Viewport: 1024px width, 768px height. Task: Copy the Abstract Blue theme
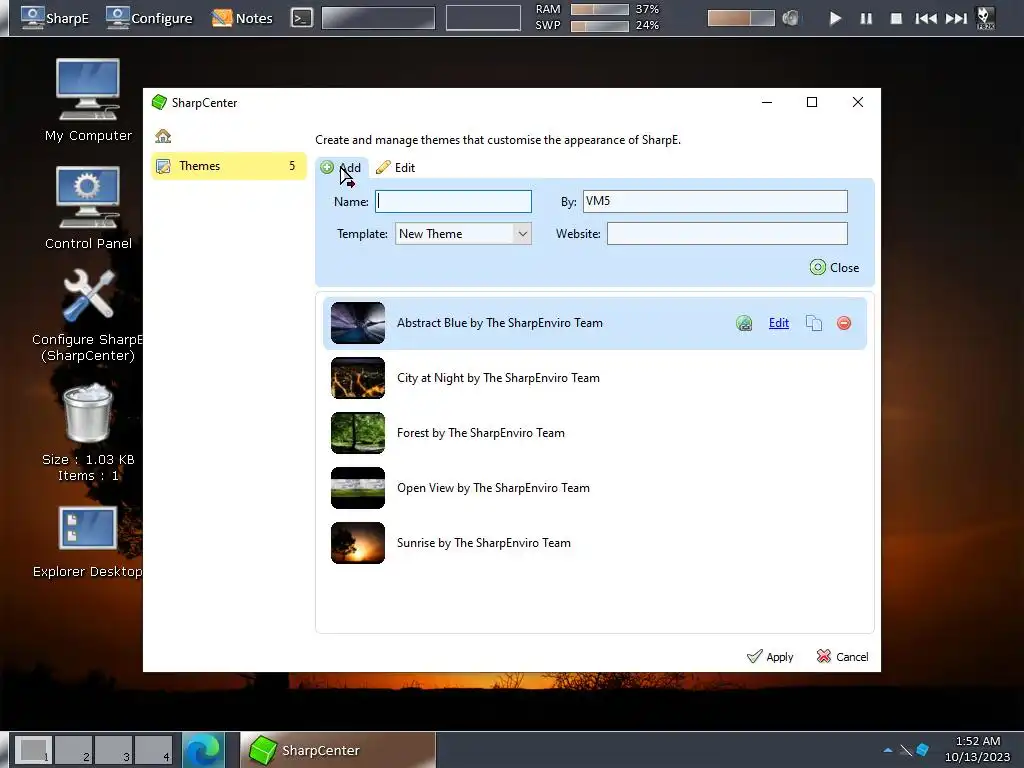coord(814,323)
